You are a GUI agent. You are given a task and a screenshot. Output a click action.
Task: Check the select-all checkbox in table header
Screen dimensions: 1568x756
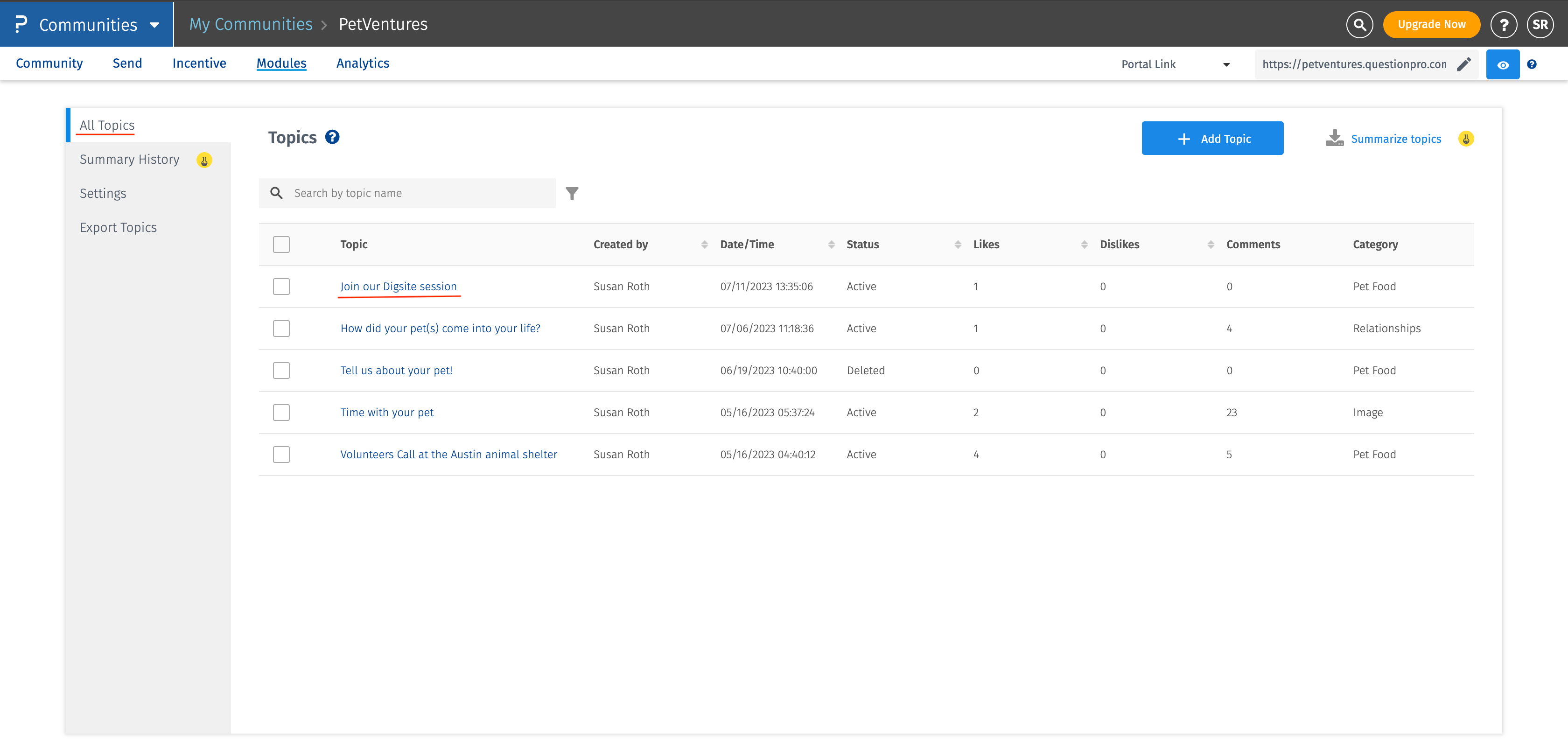[x=281, y=244]
